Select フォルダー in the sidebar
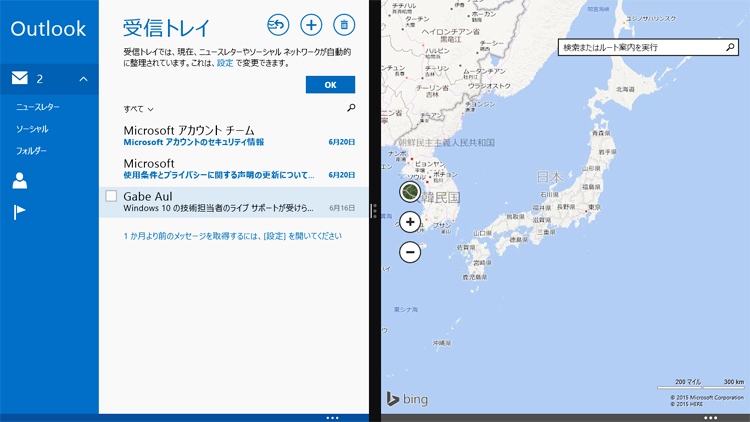The height and width of the screenshot is (422, 750). 31,151
